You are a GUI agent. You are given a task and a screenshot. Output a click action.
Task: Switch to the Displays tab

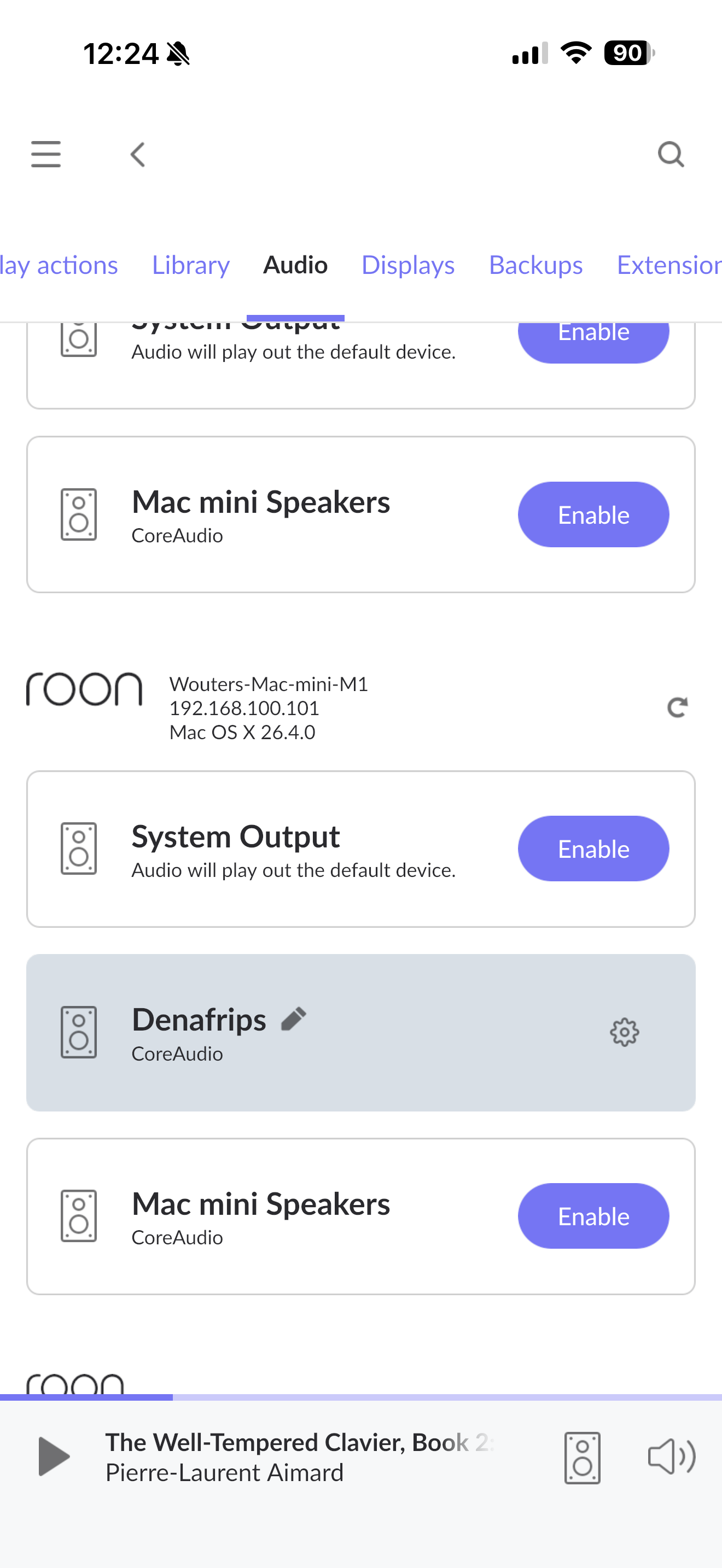tap(408, 265)
